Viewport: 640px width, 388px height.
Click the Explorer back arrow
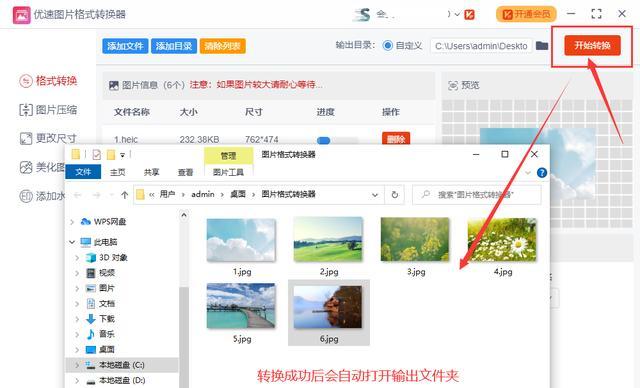coord(78,195)
